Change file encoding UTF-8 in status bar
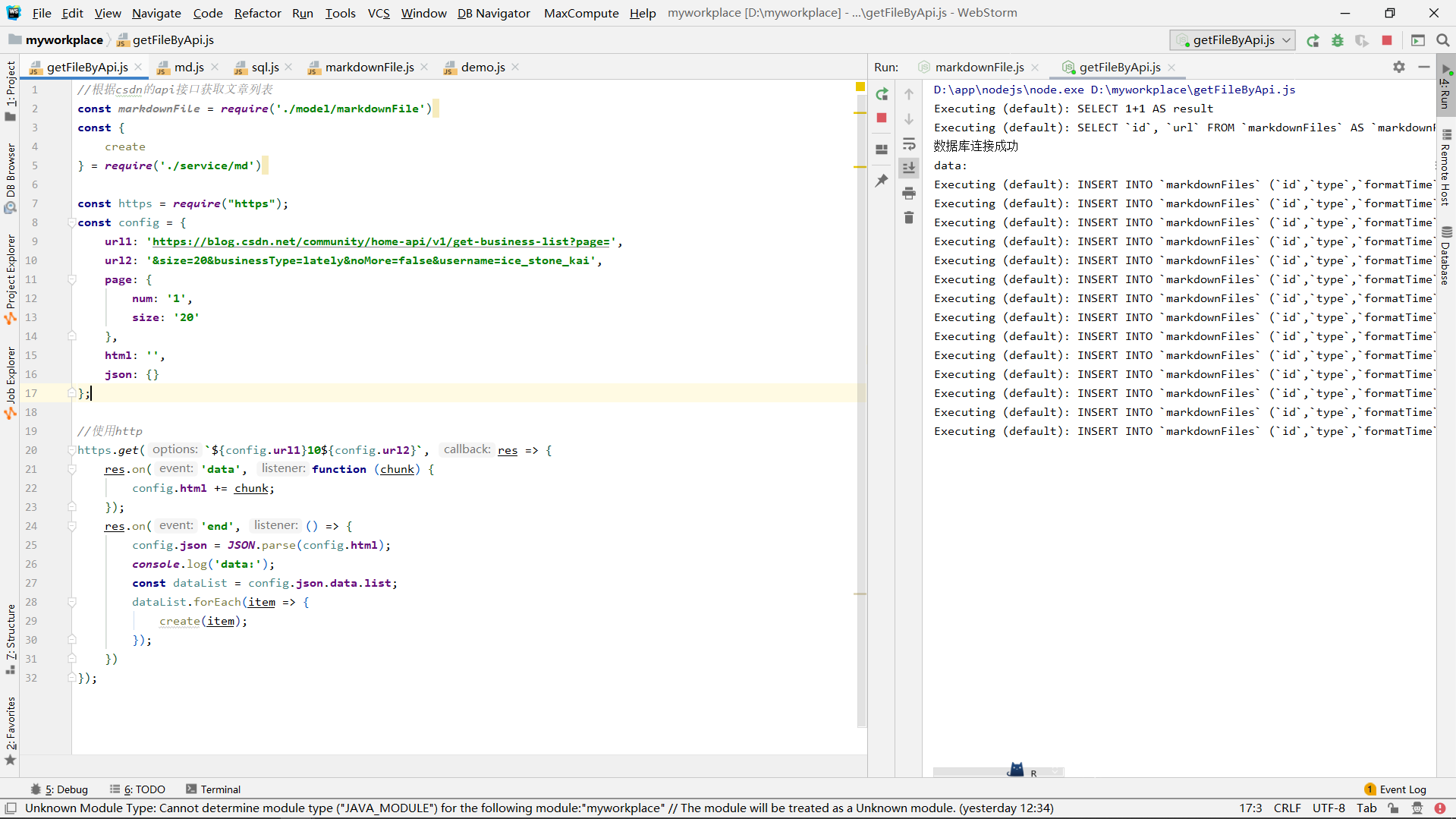 tap(1329, 808)
